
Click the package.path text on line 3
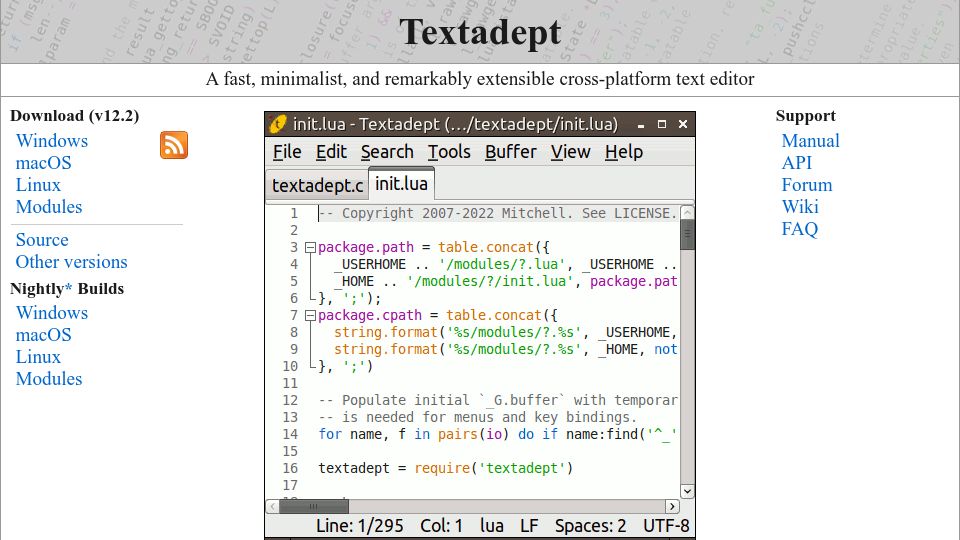[x=366, y=247]
